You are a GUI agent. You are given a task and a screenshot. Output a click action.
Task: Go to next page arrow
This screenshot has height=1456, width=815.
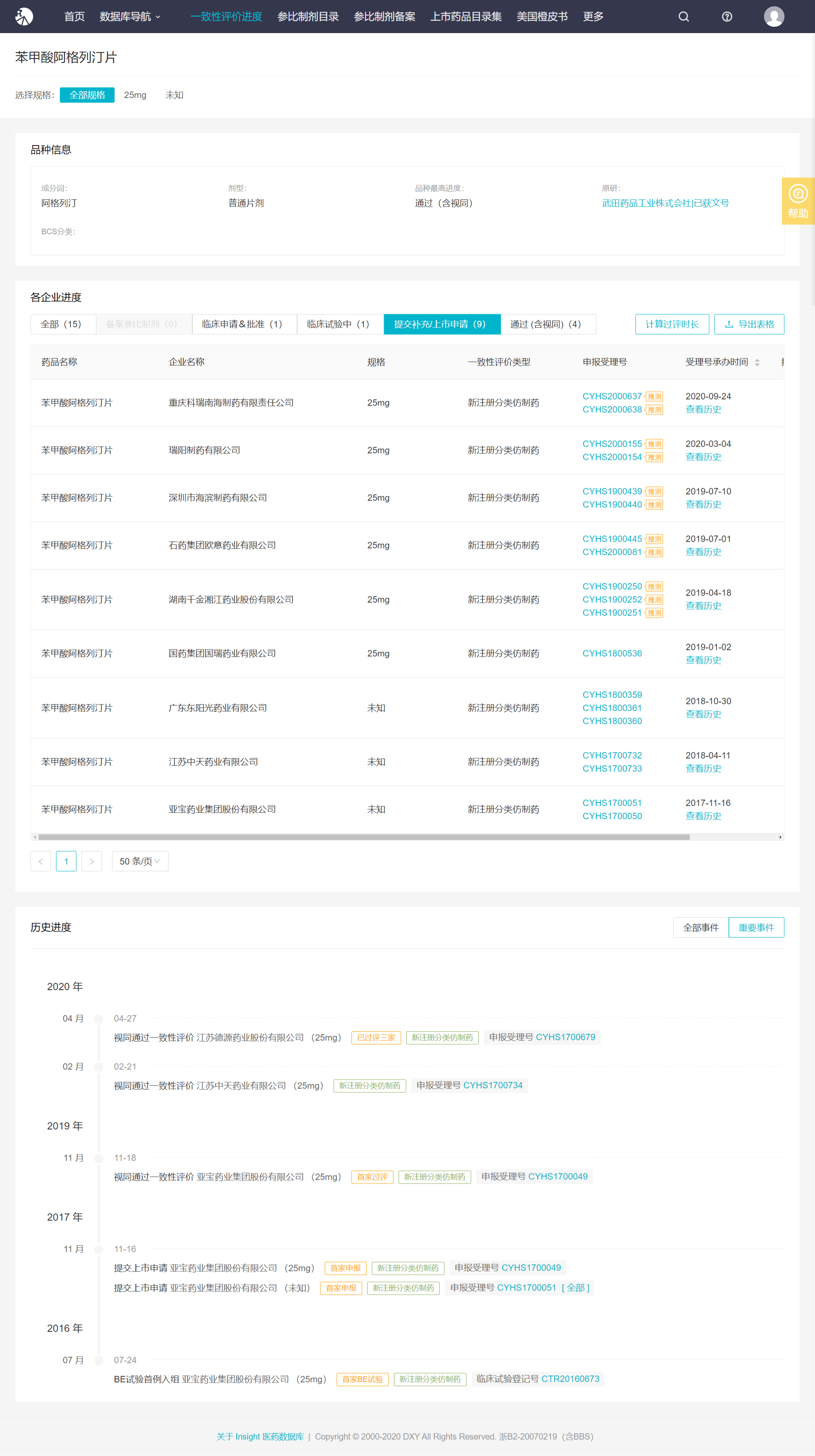[x=92, y=861]
